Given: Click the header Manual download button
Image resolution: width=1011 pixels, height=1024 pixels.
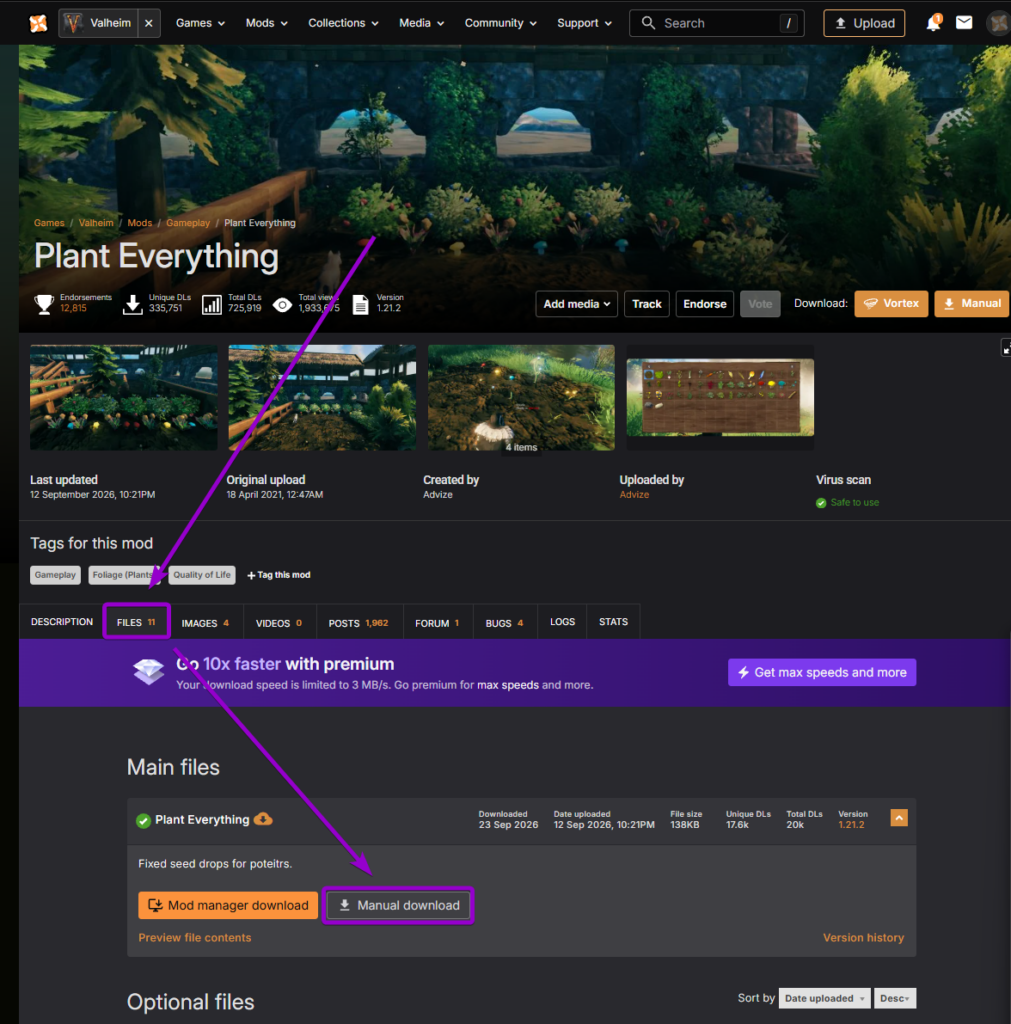Looking at the screenshot, I should pos(972,304).
